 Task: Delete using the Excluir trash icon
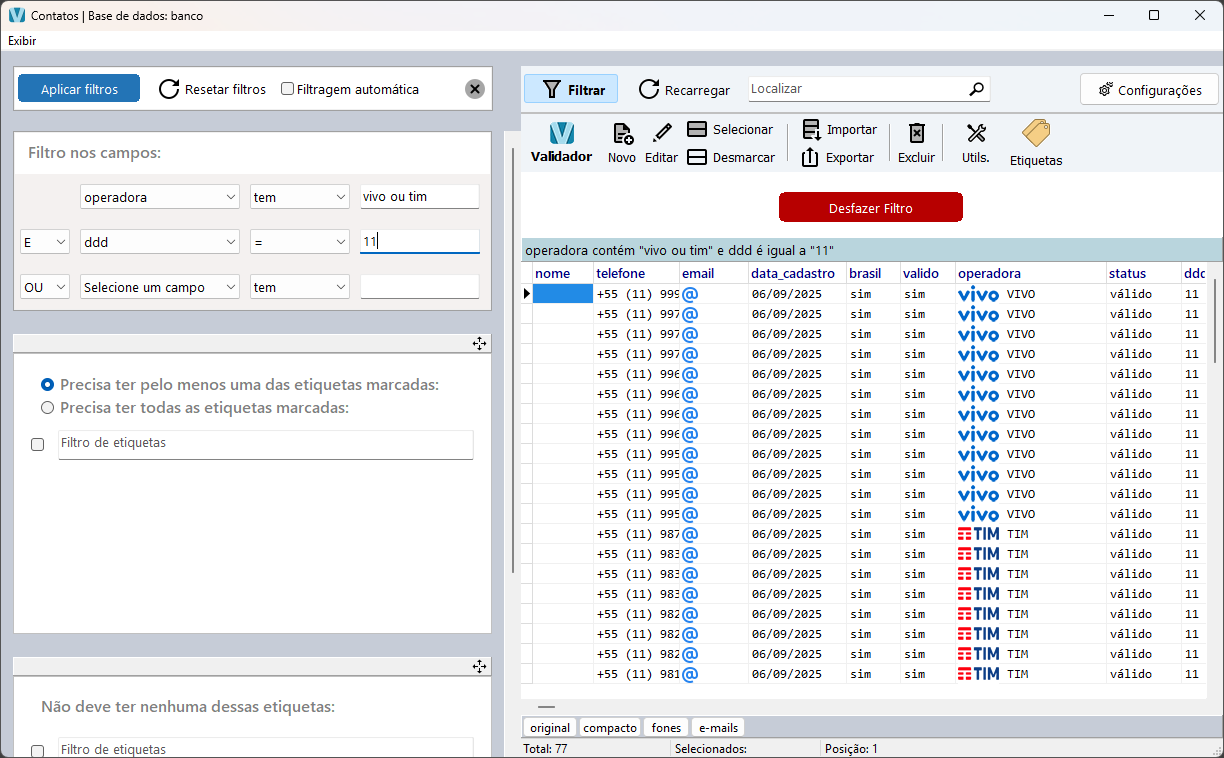(x=916, y=142)
